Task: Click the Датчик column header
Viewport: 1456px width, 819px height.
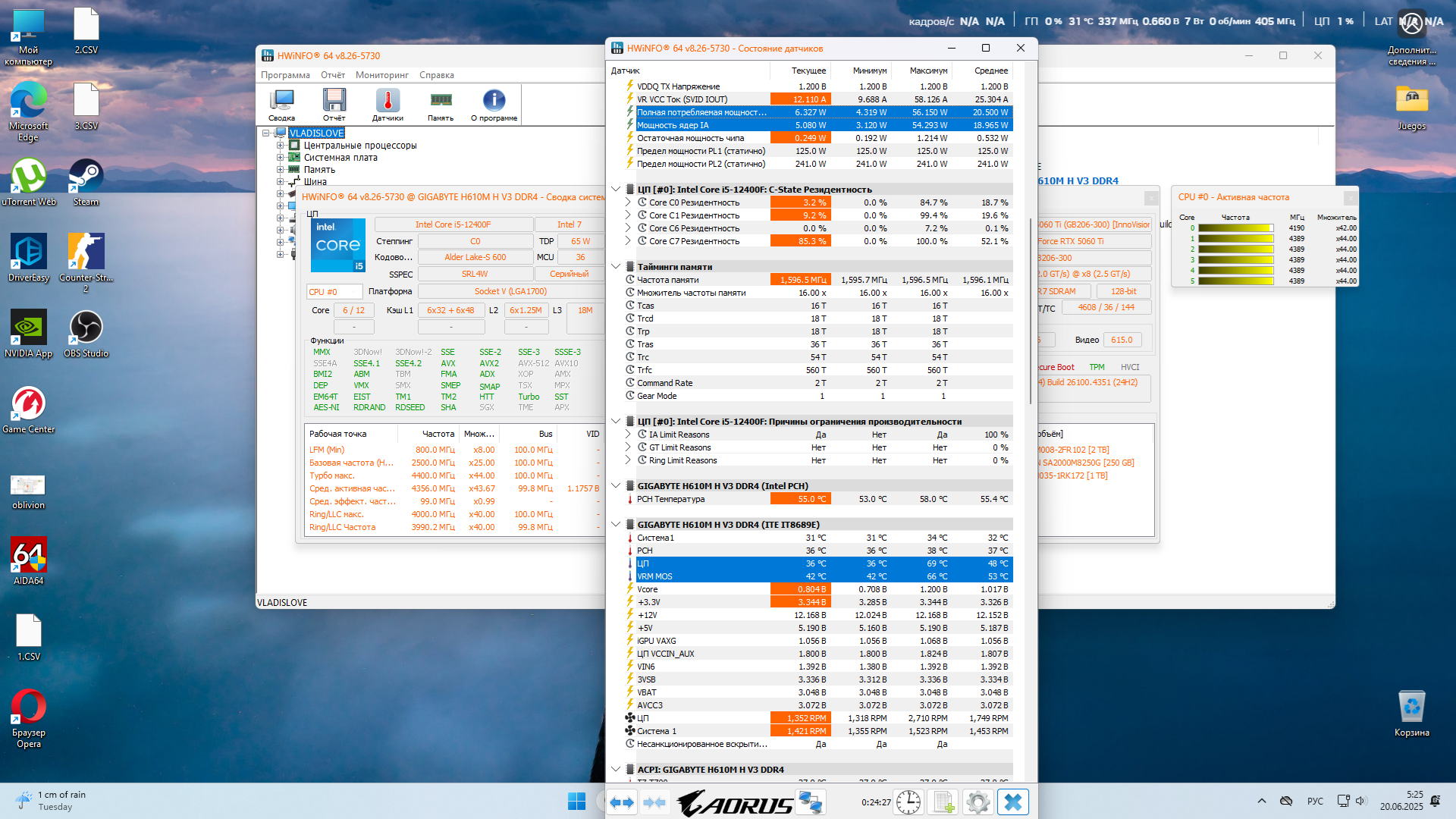Action: click(x=689, y=71)
